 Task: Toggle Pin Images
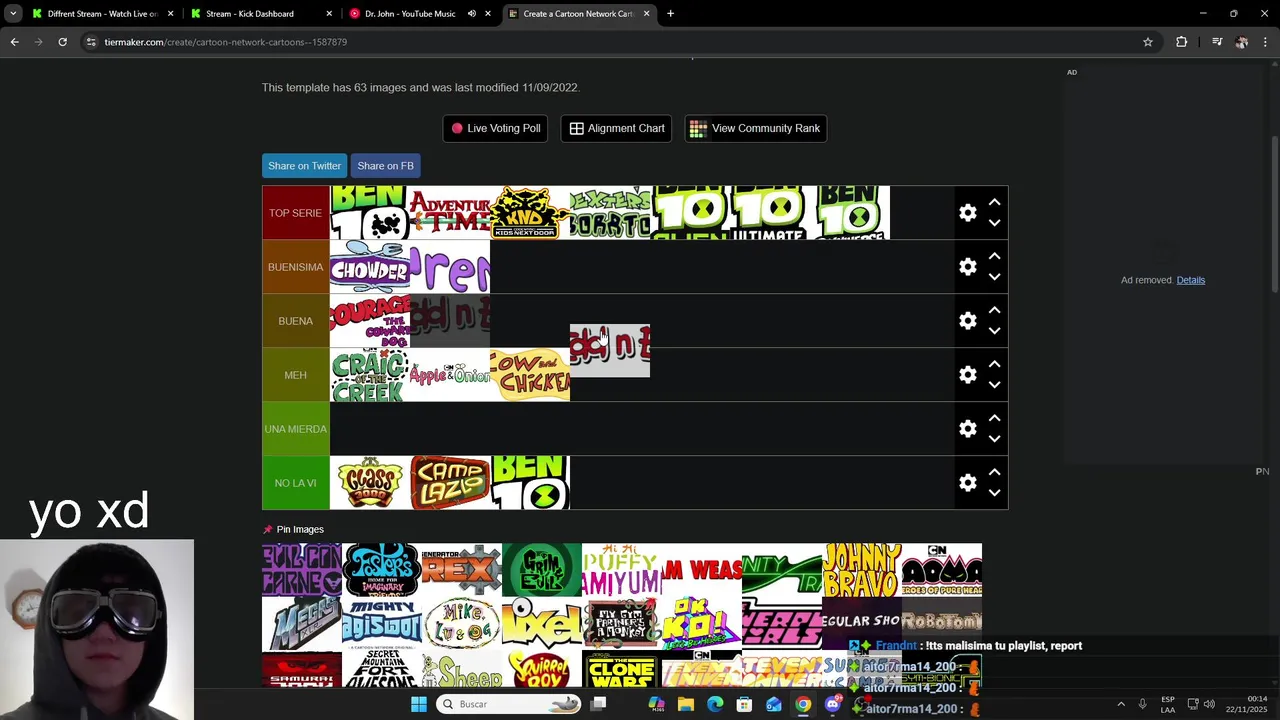pyautogui.click(x=293, y=529)
